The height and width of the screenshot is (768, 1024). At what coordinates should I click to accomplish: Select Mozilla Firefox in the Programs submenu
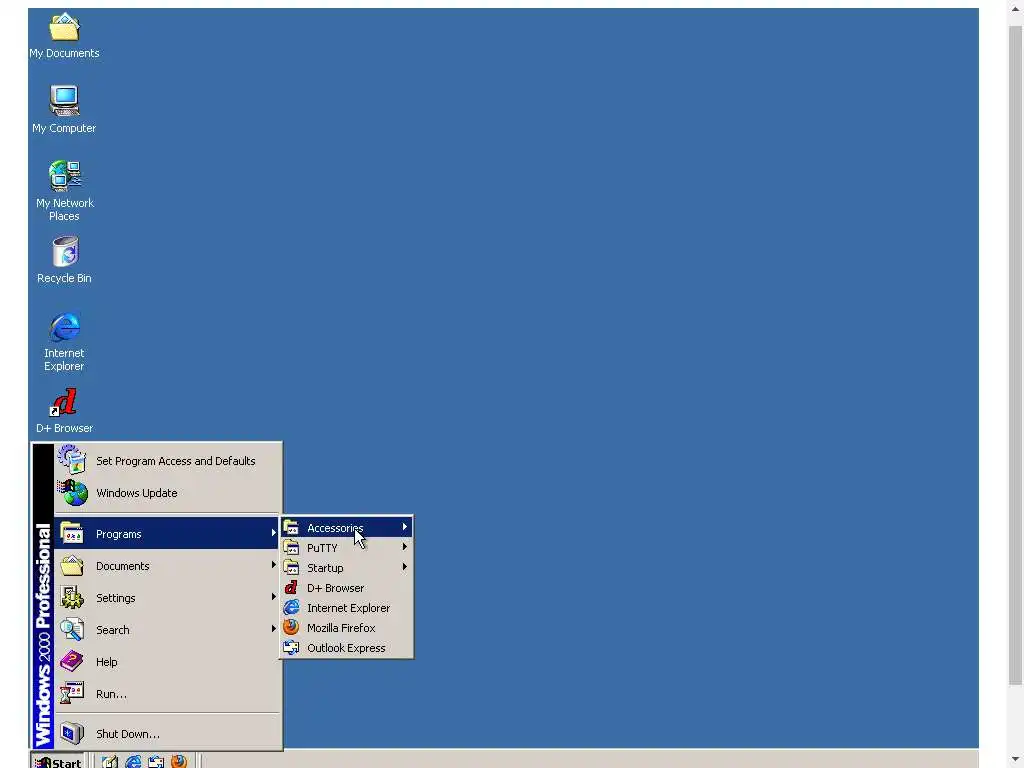[346, 628]
